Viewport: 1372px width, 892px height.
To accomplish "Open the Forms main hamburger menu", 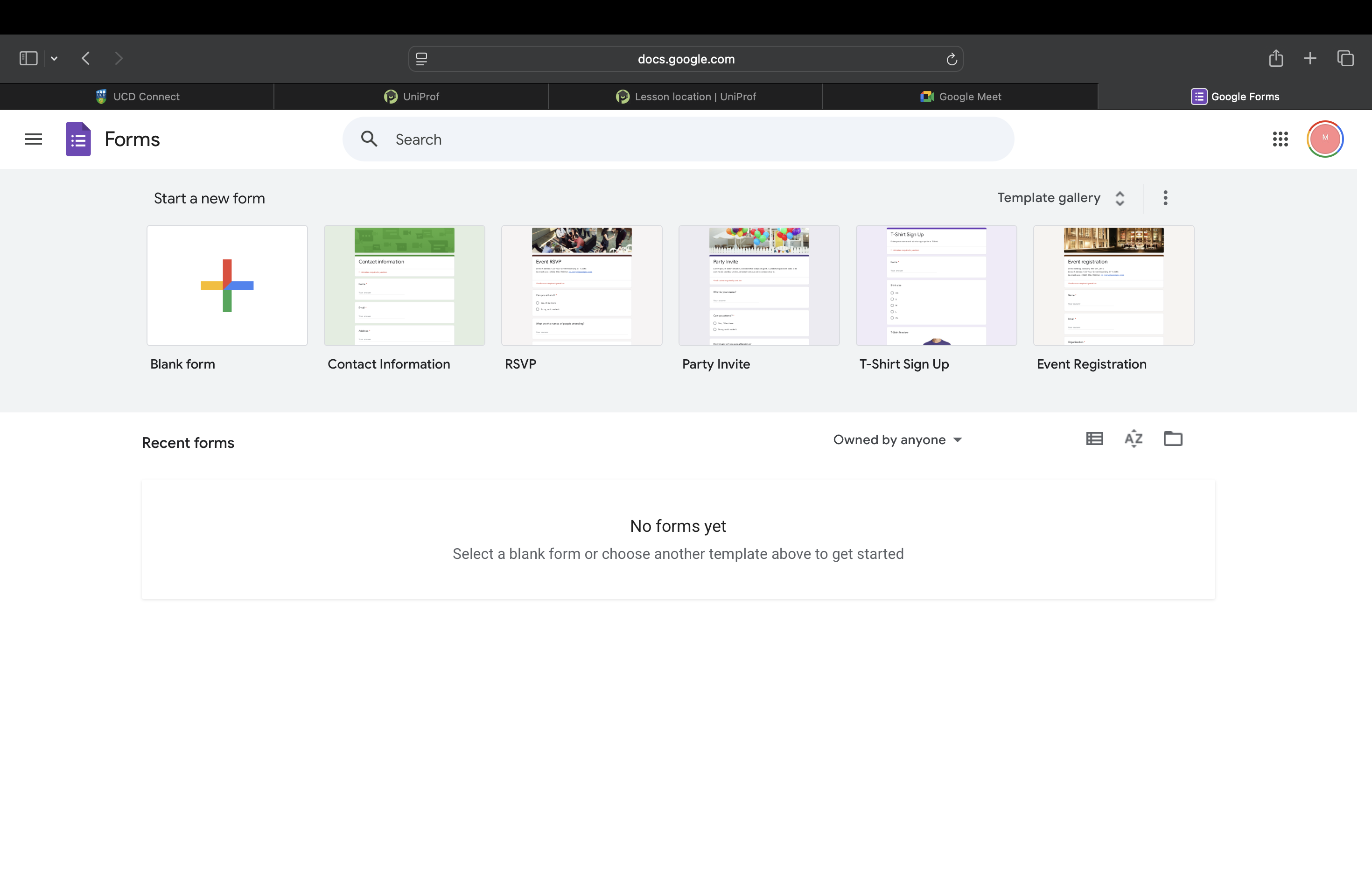I will 34,139.
